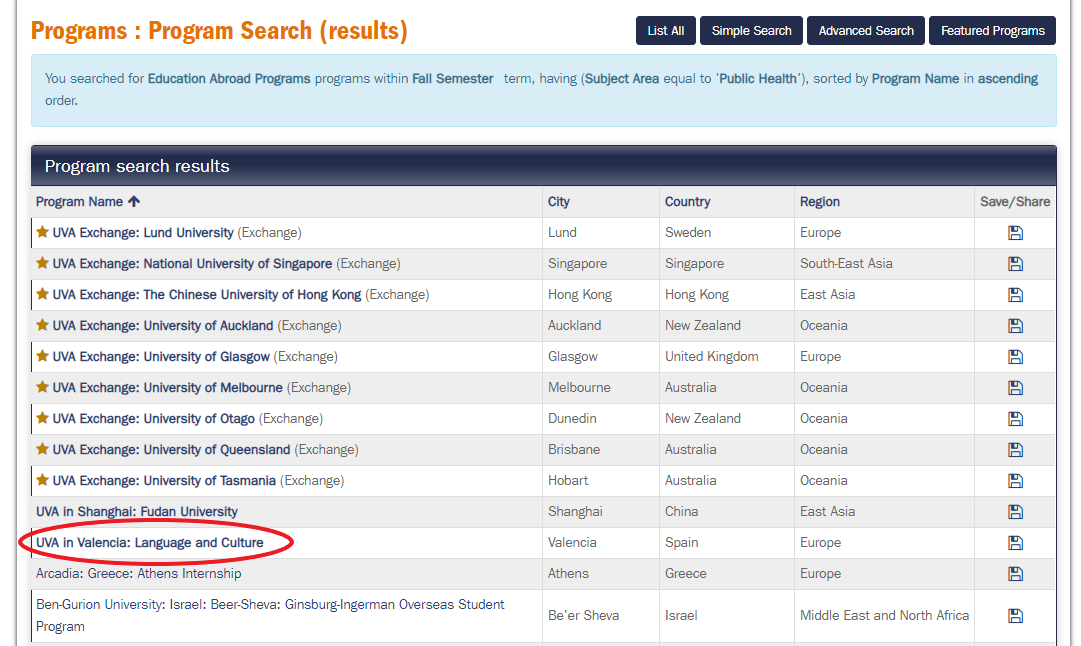The image size is (1081, 646).
Task: Save the National University of Singapore program
Action: point(1015,264)
